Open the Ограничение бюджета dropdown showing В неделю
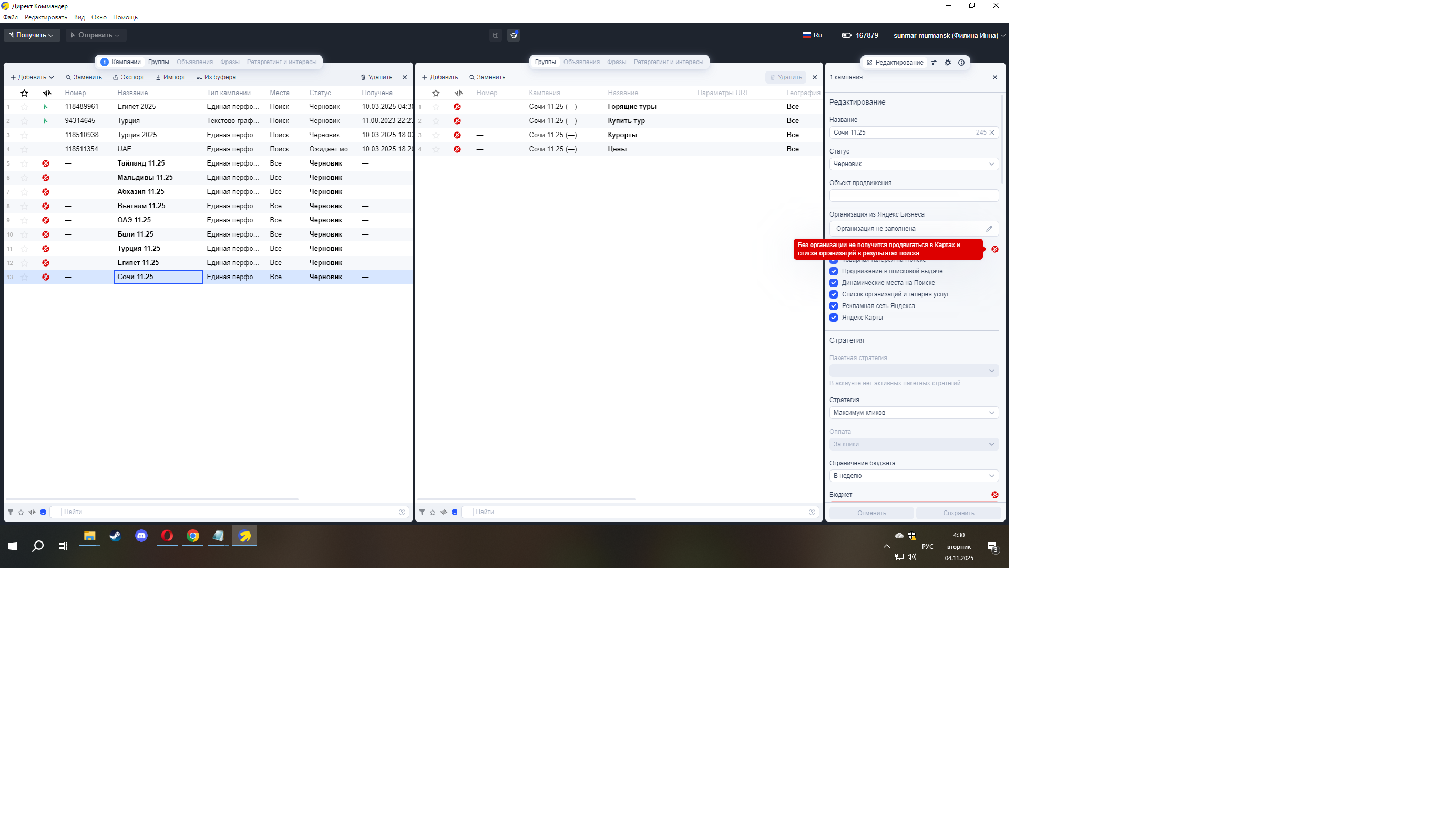 point(913,476)
